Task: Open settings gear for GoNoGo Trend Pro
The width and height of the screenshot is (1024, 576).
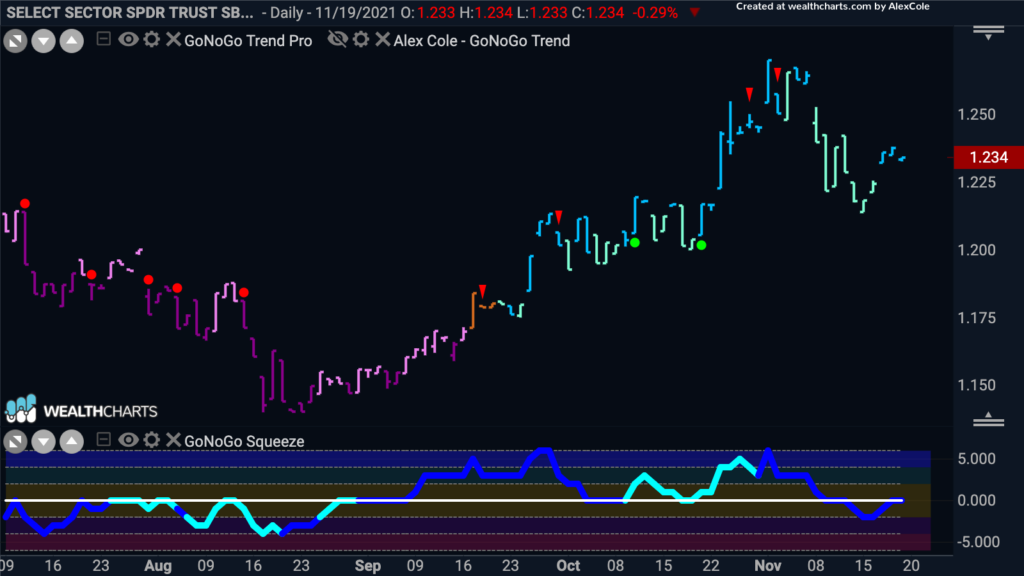Action: tap(152, 39)
